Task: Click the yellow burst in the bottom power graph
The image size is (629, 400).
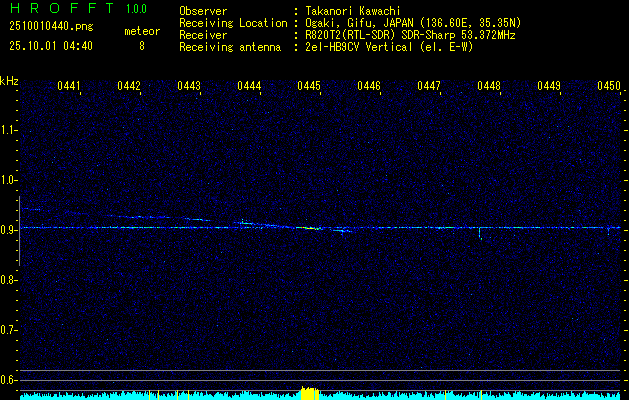Action: 309,392
